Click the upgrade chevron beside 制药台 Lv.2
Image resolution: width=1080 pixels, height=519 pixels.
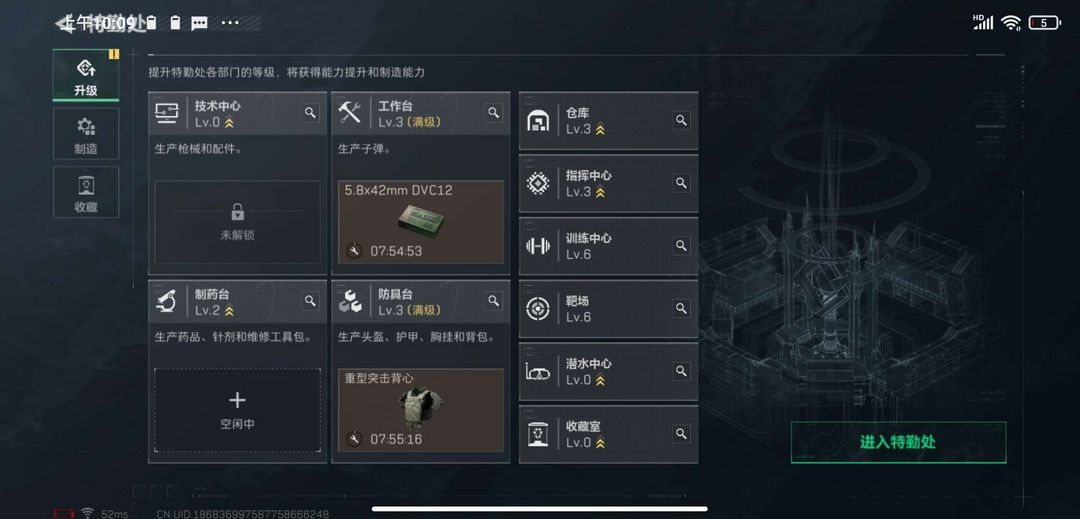click(x=229, y=311)
